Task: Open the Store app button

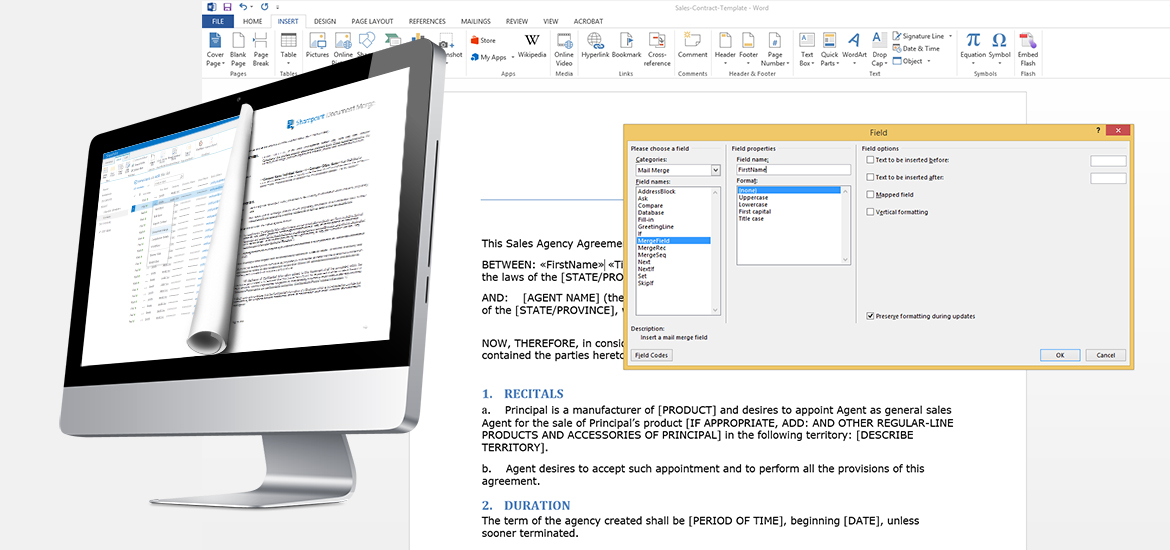Action: (483, 40)
